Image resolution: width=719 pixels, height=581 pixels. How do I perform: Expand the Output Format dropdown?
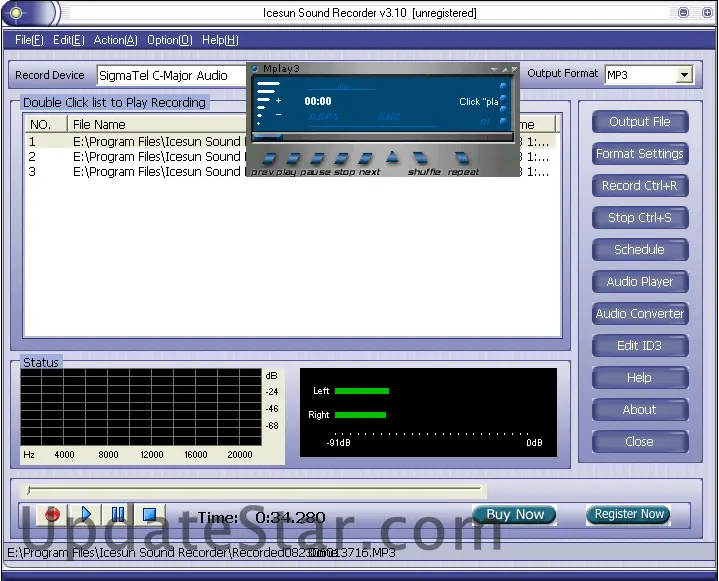(x=684, y=75)
